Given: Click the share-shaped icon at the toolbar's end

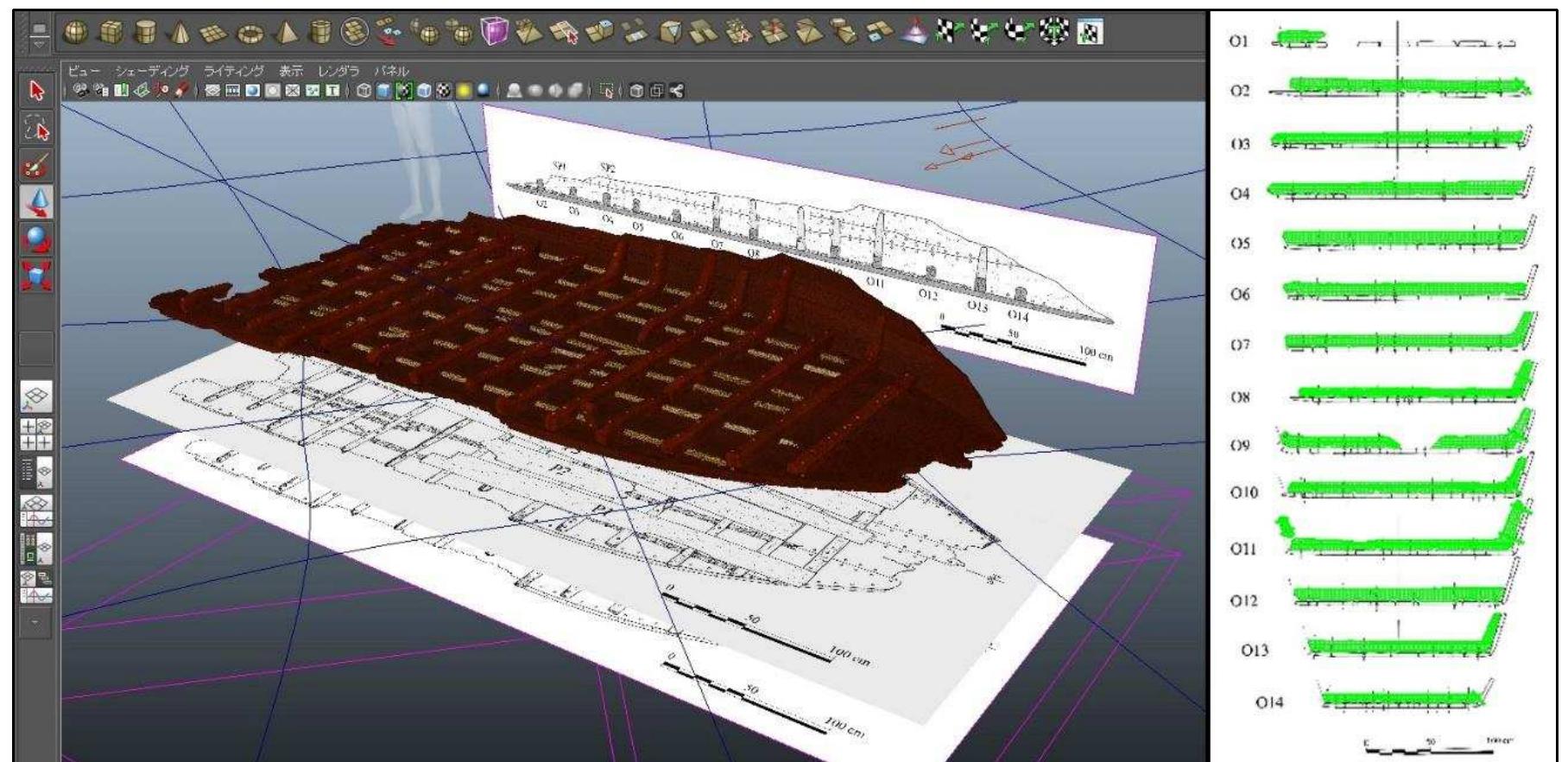Looking at the screenshot, I should (677, 90).
